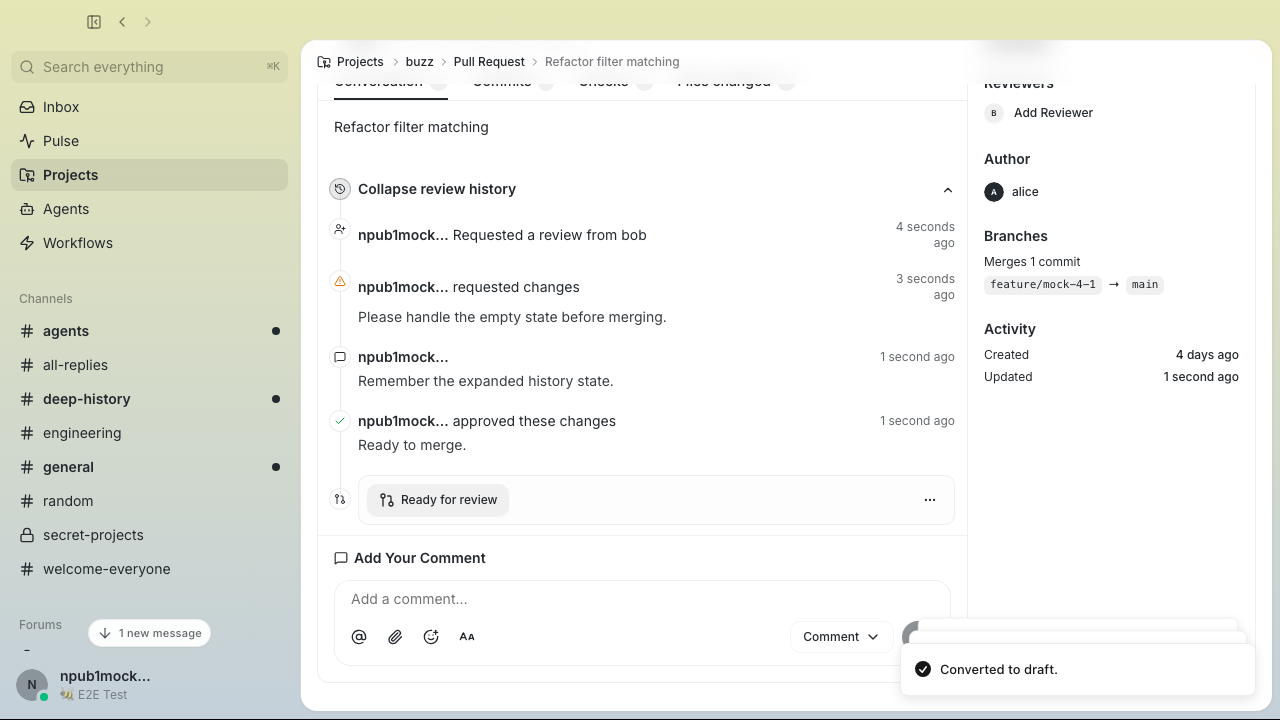Click the requested changes warning icon

(x=340, y=282)
